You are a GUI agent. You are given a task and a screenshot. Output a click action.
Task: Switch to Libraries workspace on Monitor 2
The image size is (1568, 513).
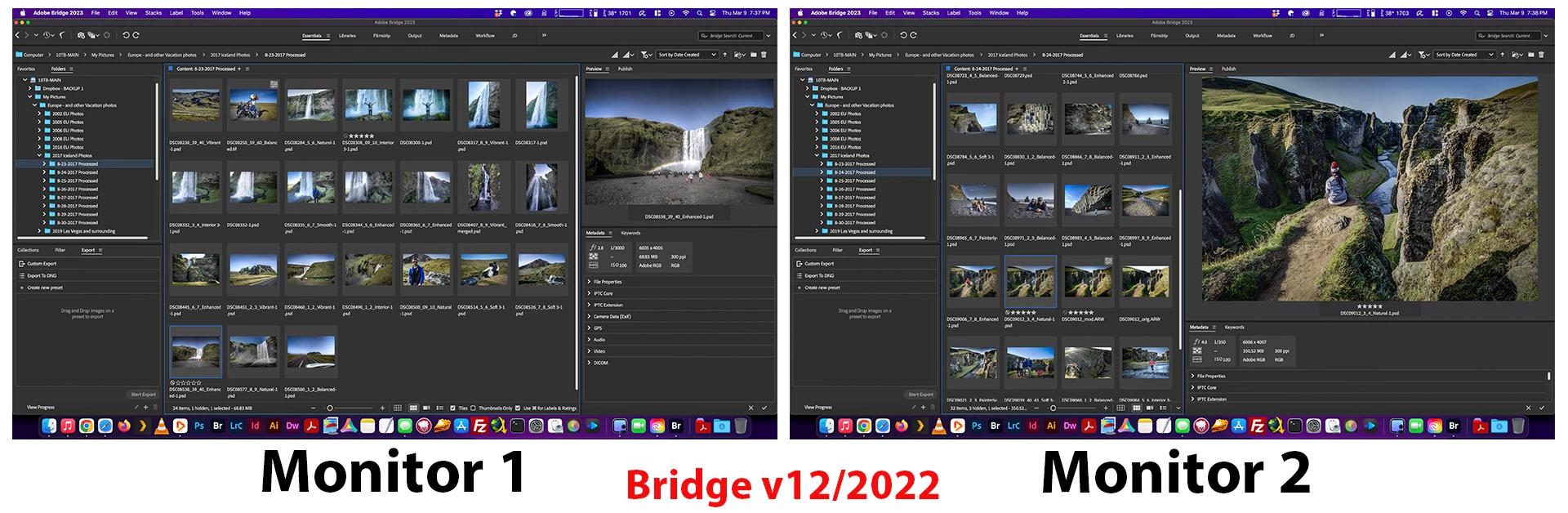click(x=1125, y=35)
